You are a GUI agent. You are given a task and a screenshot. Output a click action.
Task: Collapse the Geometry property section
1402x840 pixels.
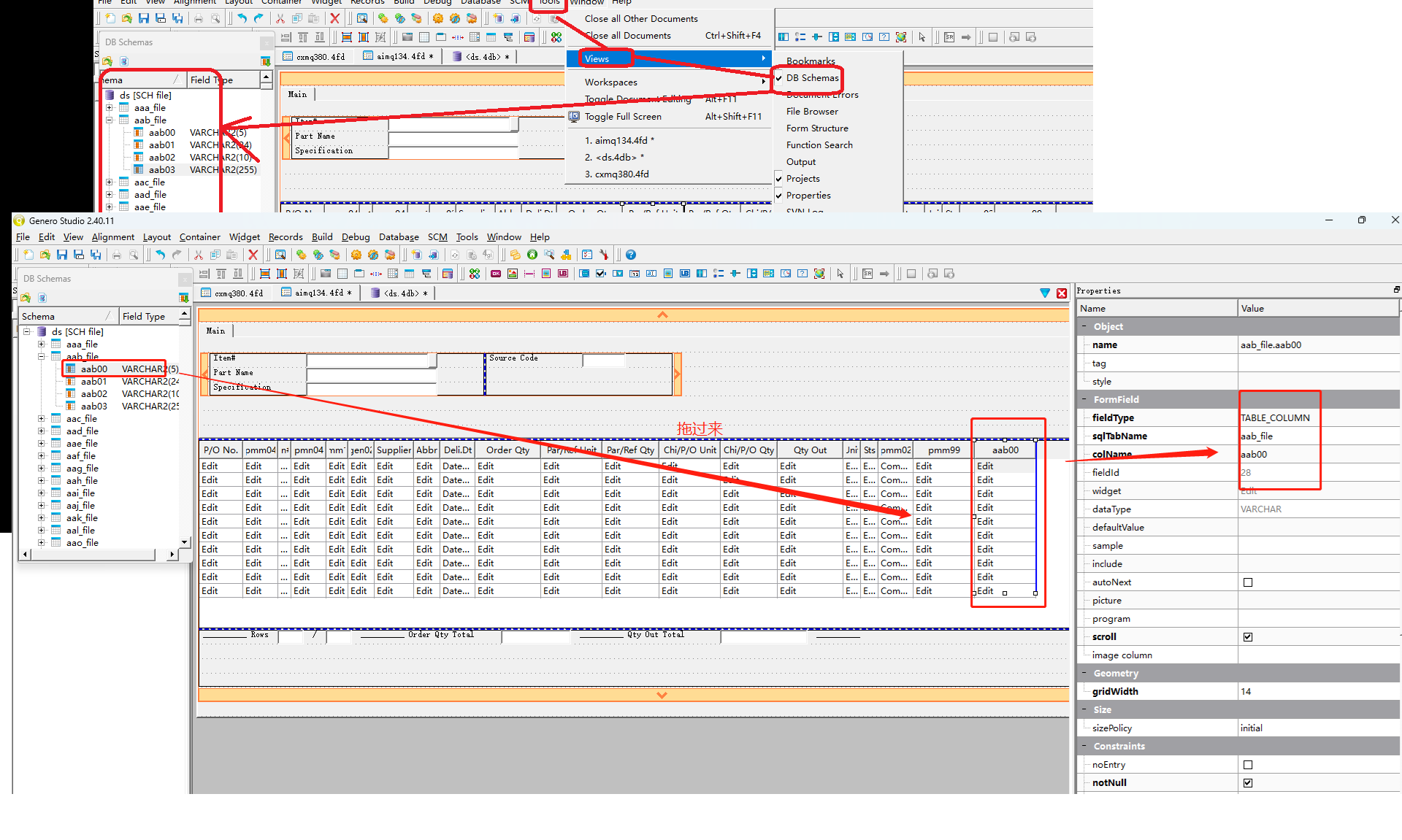1084,674
